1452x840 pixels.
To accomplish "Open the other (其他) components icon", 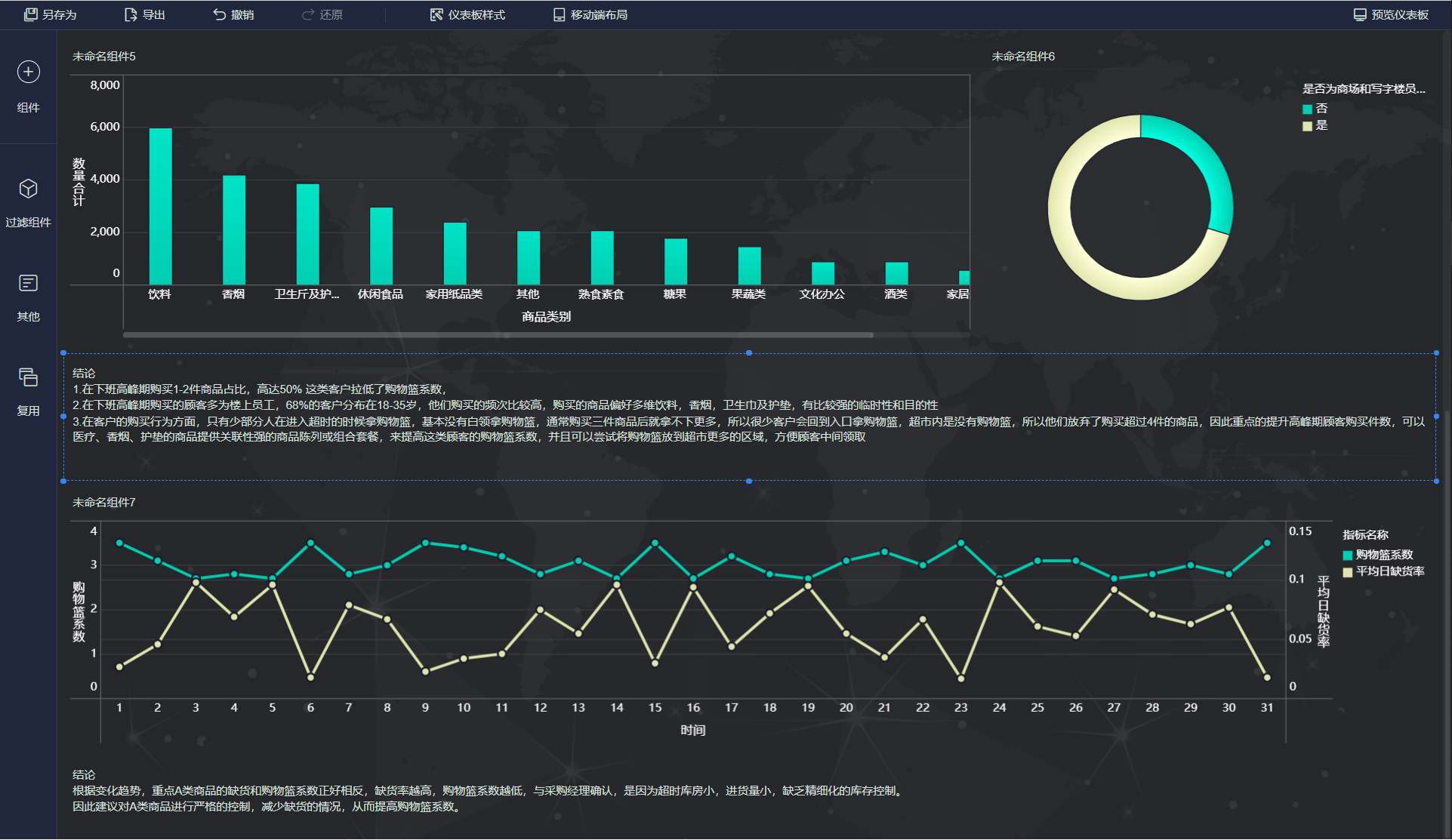I will click(x=29, y=283).
